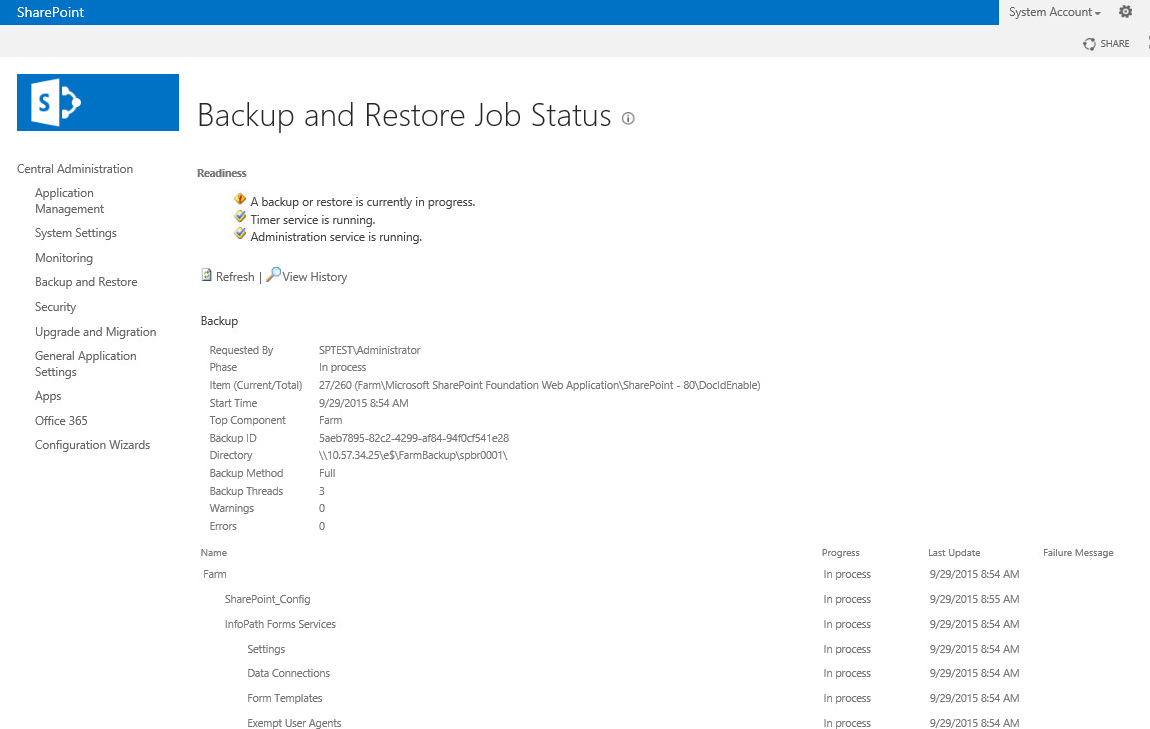This screenshot has height=729, width=1150.
Task: Click the Share sync icon
Action: click(x=1089, y=44)
